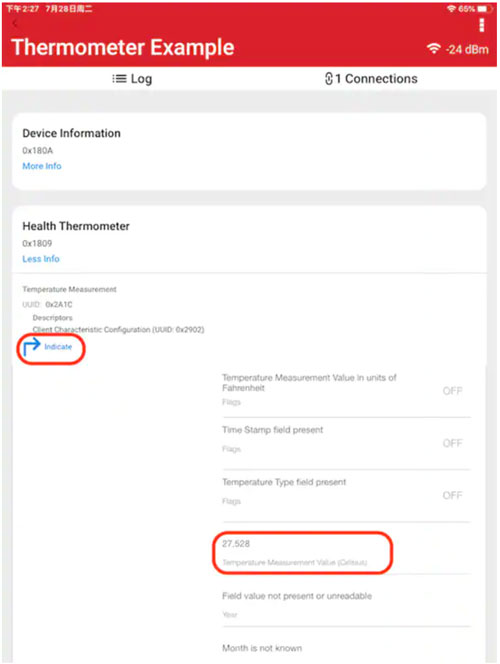Open the Log tab

point(132,79)
